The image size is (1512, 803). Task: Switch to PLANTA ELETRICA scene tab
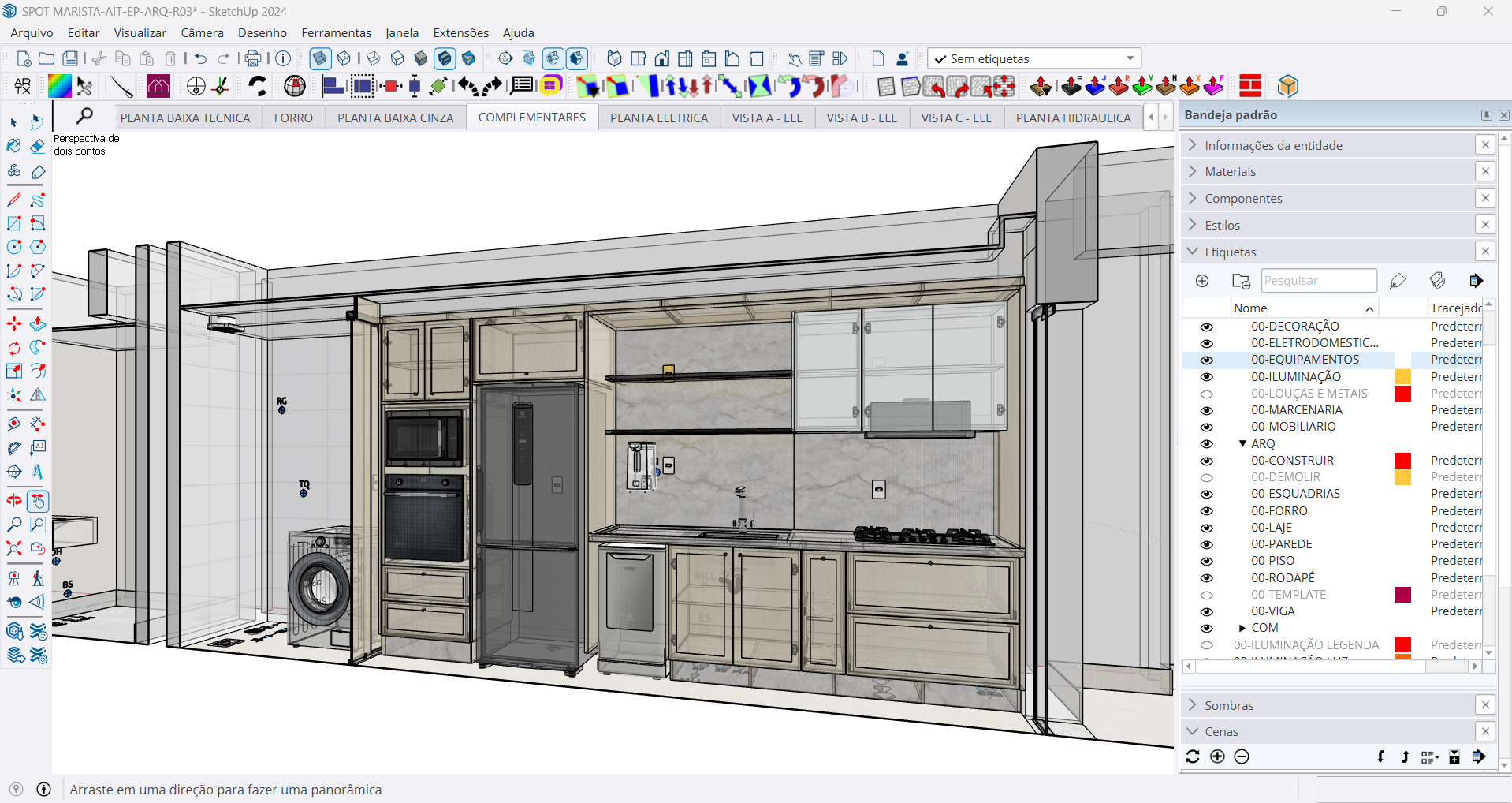pyautogui.click(x=658, y=118)
